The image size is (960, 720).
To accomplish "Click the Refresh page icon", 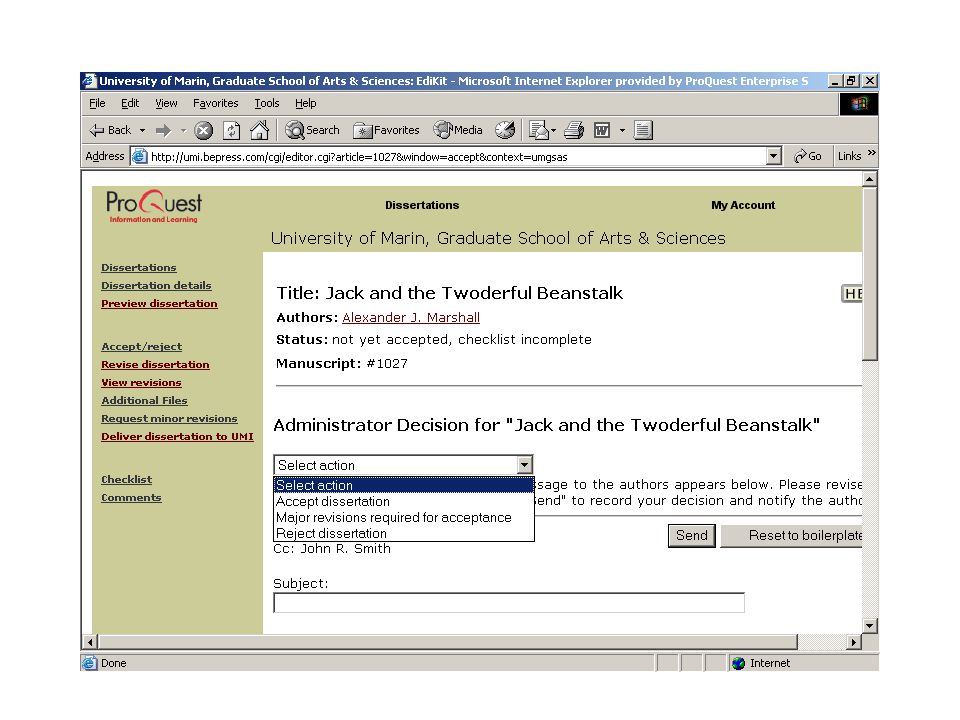I will coord(231,130).
